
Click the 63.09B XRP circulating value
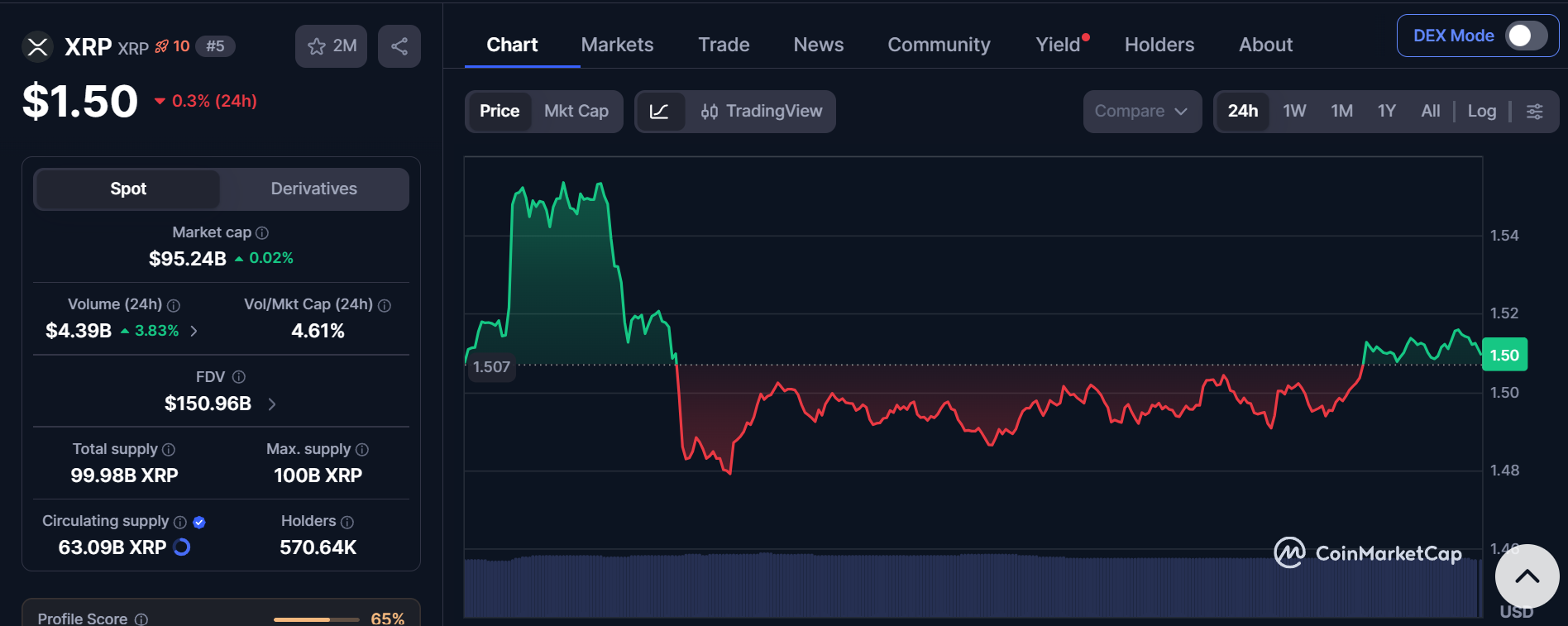pos(112,547)
